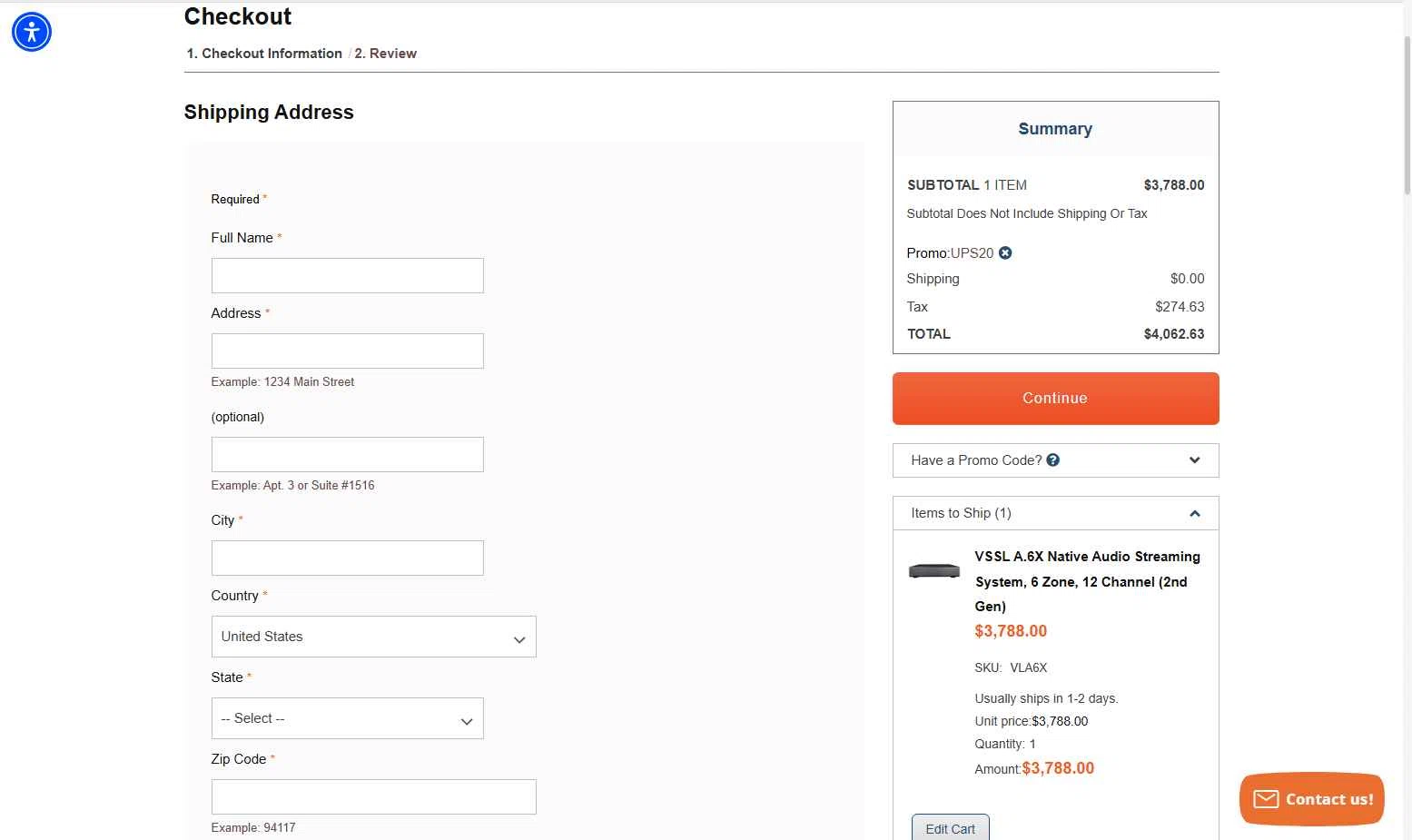The image size is (1412, 840).
Task: Remove the UPS20 promo code
Action: [1005, 253]
